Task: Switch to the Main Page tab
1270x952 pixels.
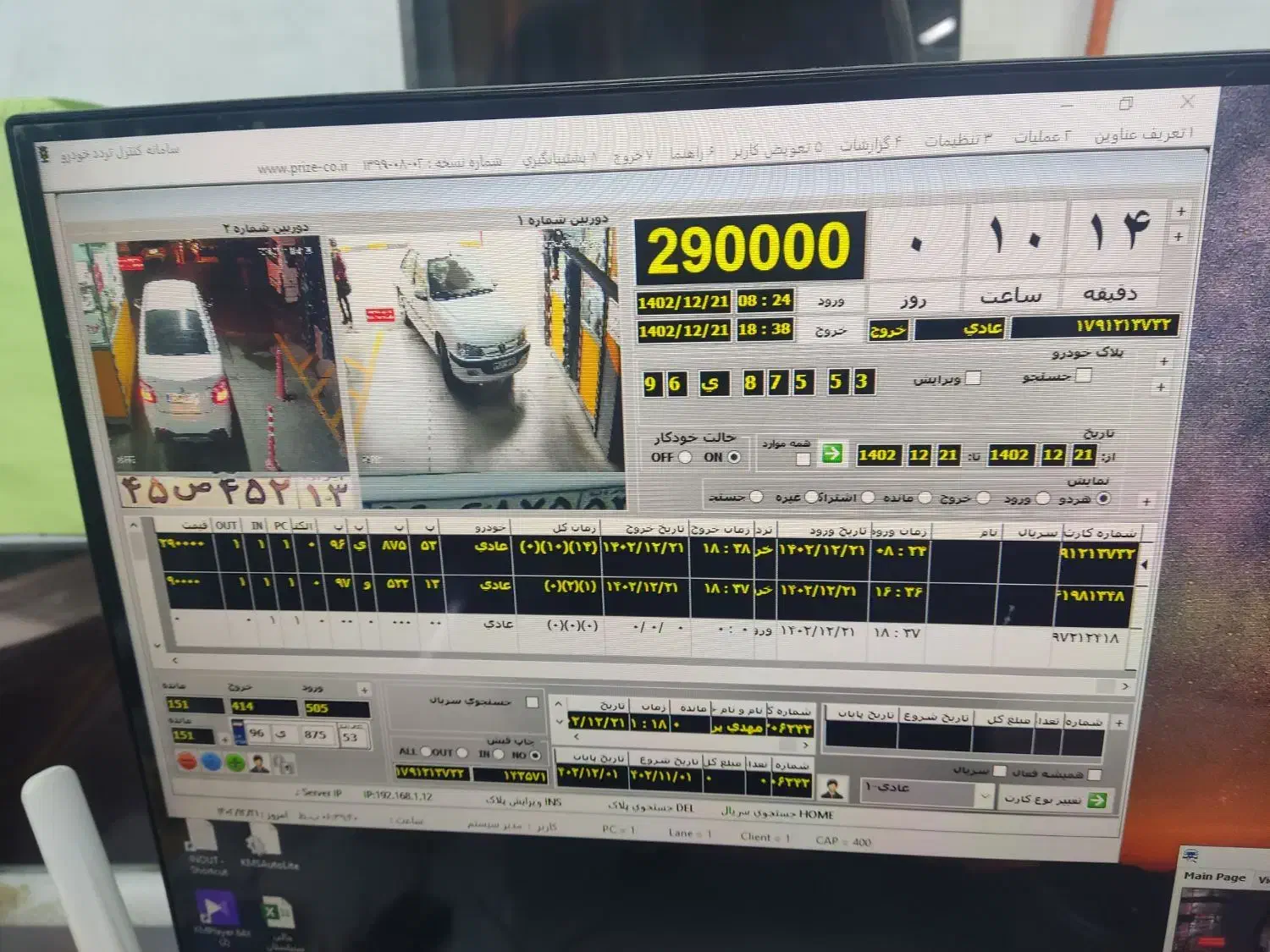Action: (x=1215, y=877)
